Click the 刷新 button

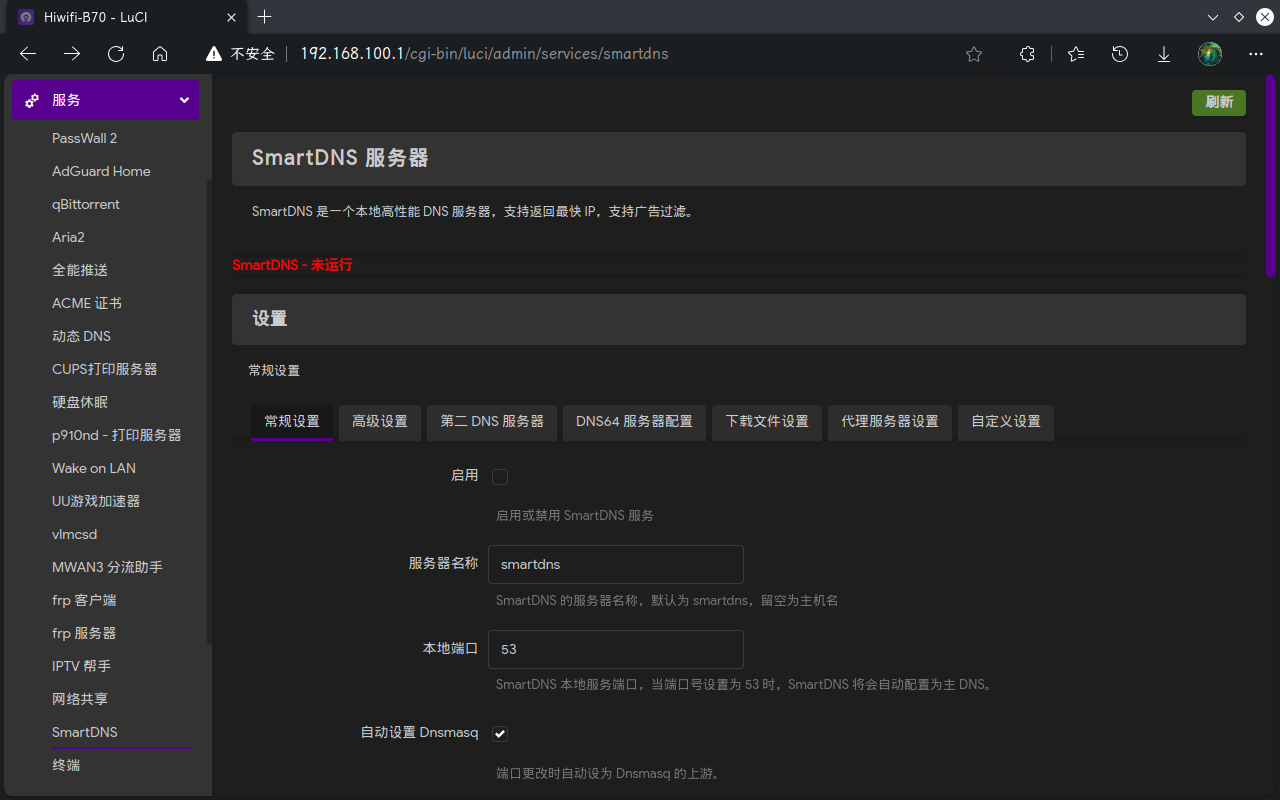[x=1219, y=102]
